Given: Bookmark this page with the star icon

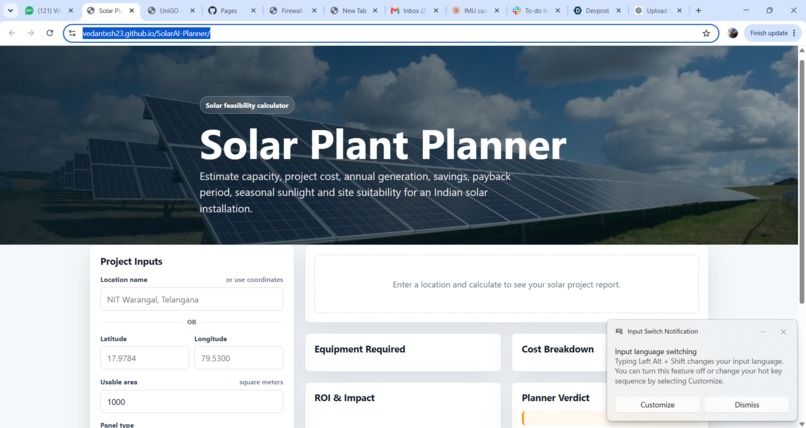Looking at the screenshot, I should (x=706, y=33).
